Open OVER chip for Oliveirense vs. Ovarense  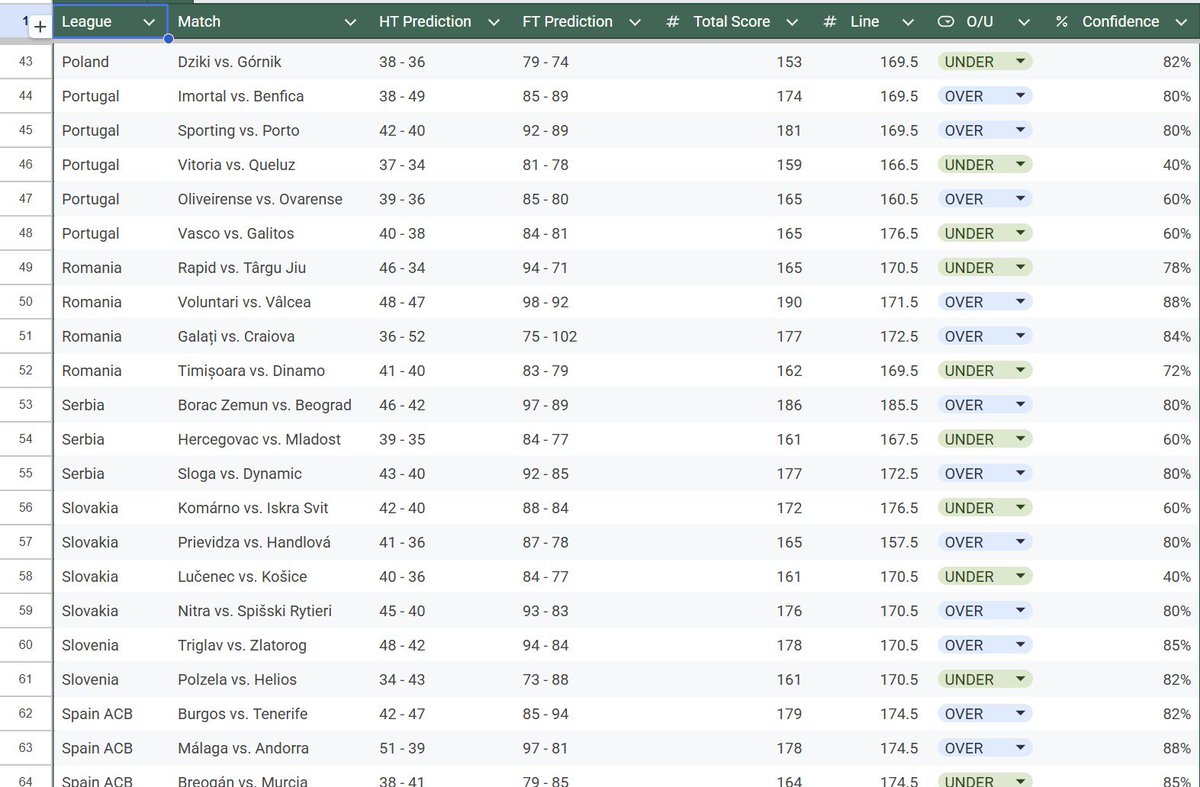(985, 199)
